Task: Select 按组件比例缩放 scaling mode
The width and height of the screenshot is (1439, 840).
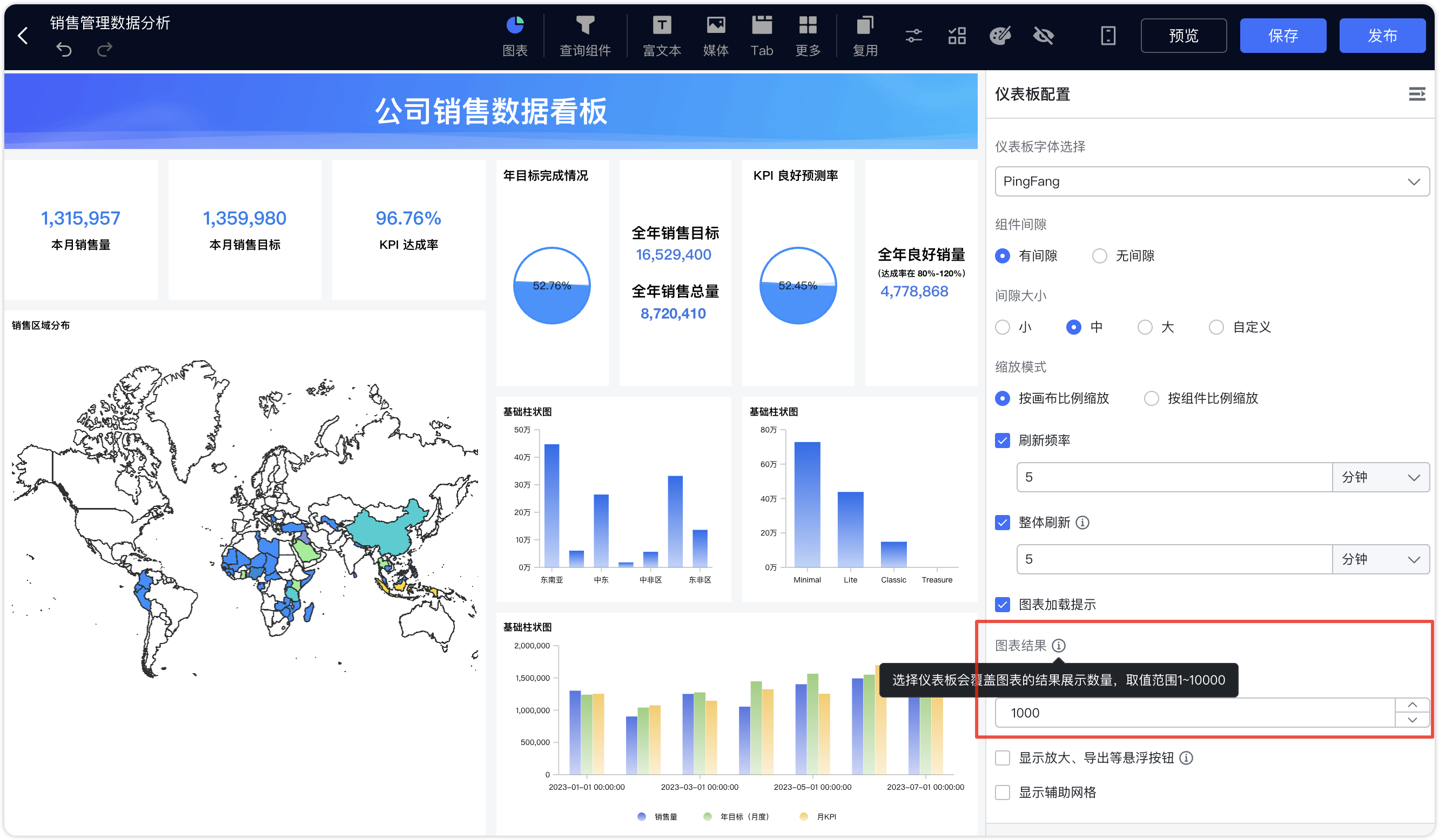Action: (1151, 398)
